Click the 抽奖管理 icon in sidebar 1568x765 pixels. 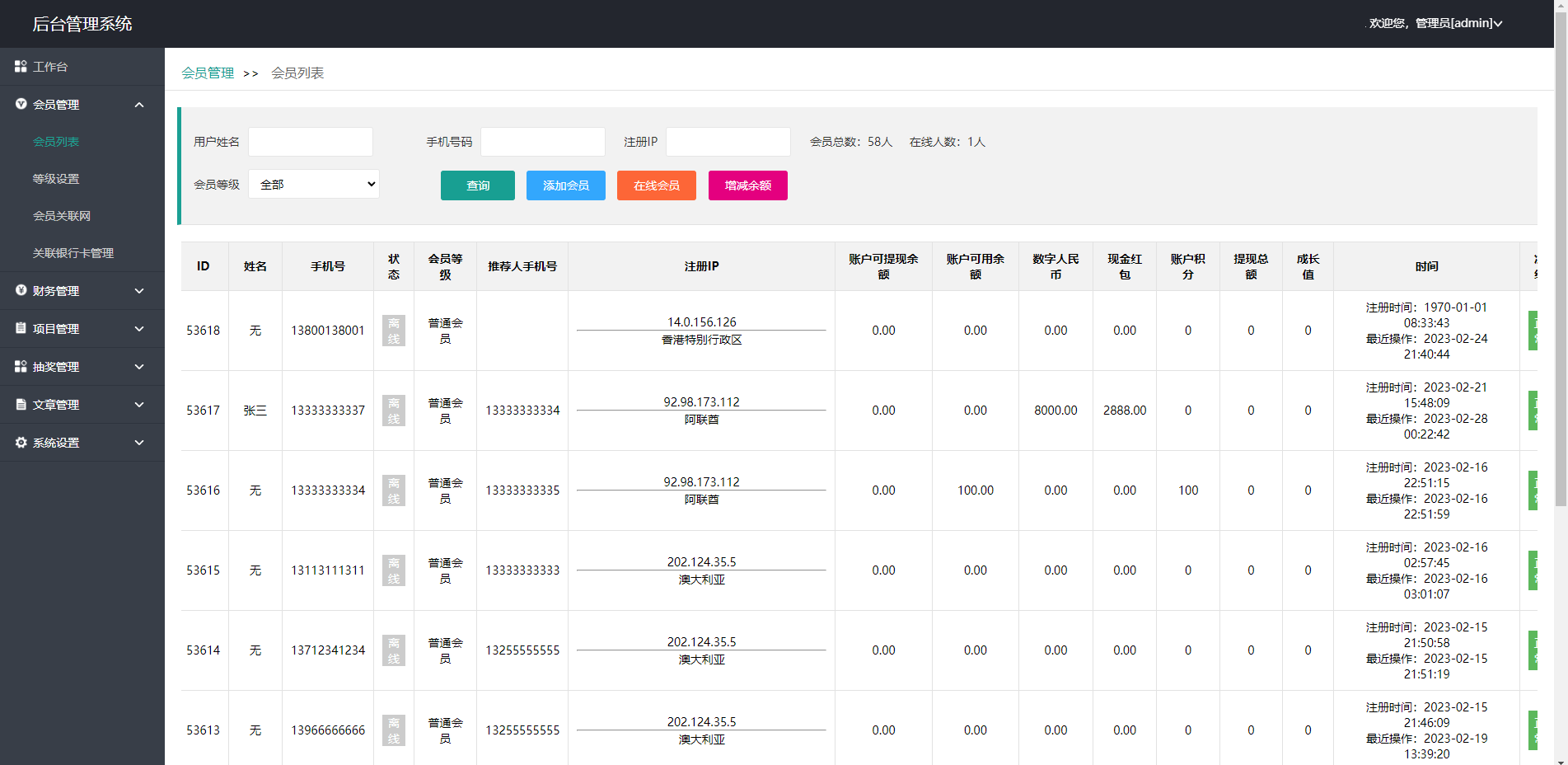pos(21,366)
